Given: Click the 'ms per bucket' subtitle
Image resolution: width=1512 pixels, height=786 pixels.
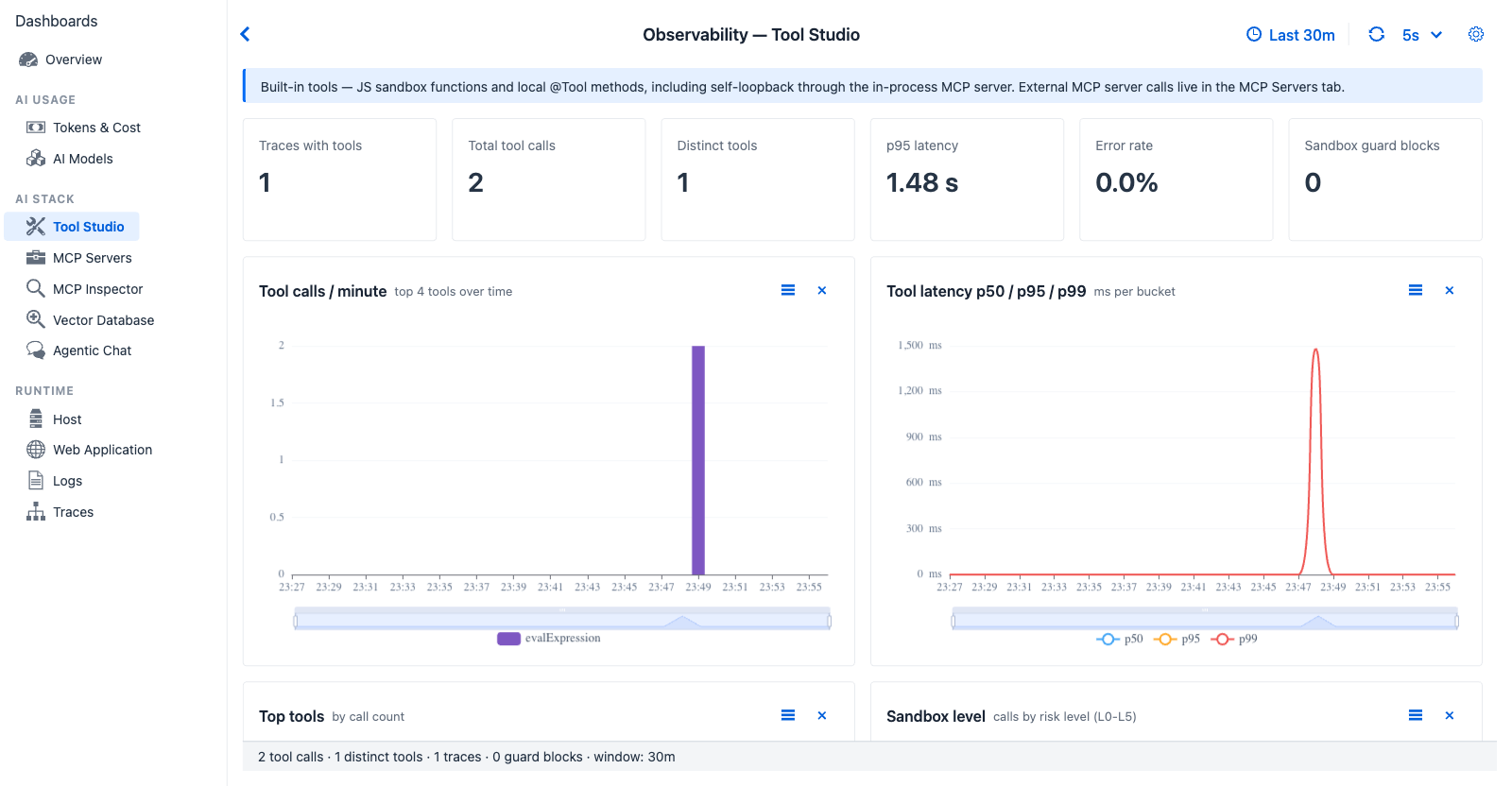Looking at the screenshot, I should pos(1135,292).
